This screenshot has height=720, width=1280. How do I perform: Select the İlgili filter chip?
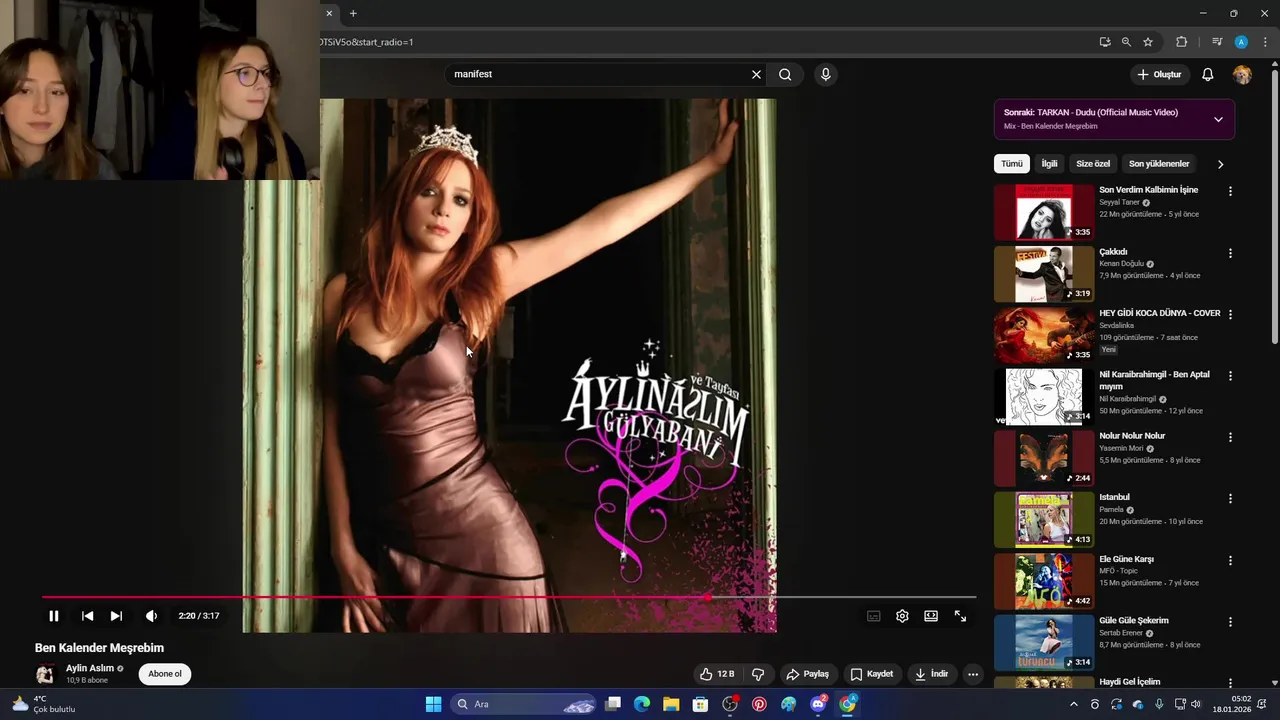[x=1049, y=164]
